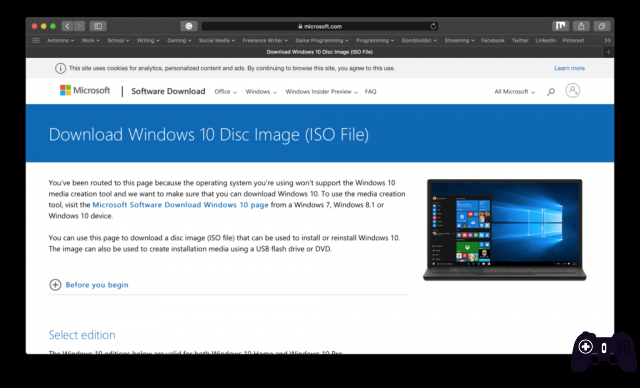The height and width of the screenshot is (388, 640).
Task: Open the Programming bookmarks folder
Action: (375, 40)
